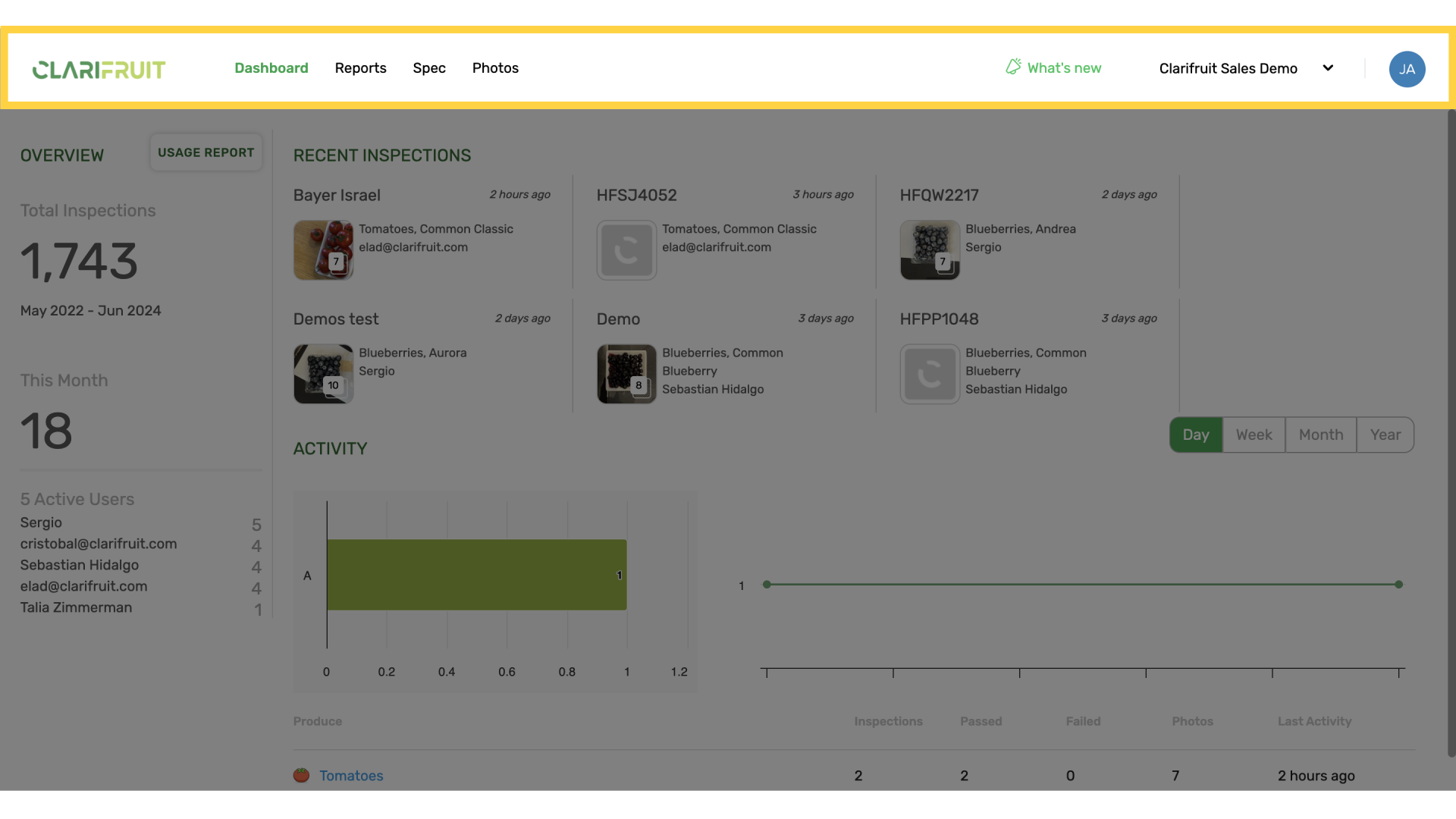
Task: Click the tomato icon in produce table
Action: point(301,775)
